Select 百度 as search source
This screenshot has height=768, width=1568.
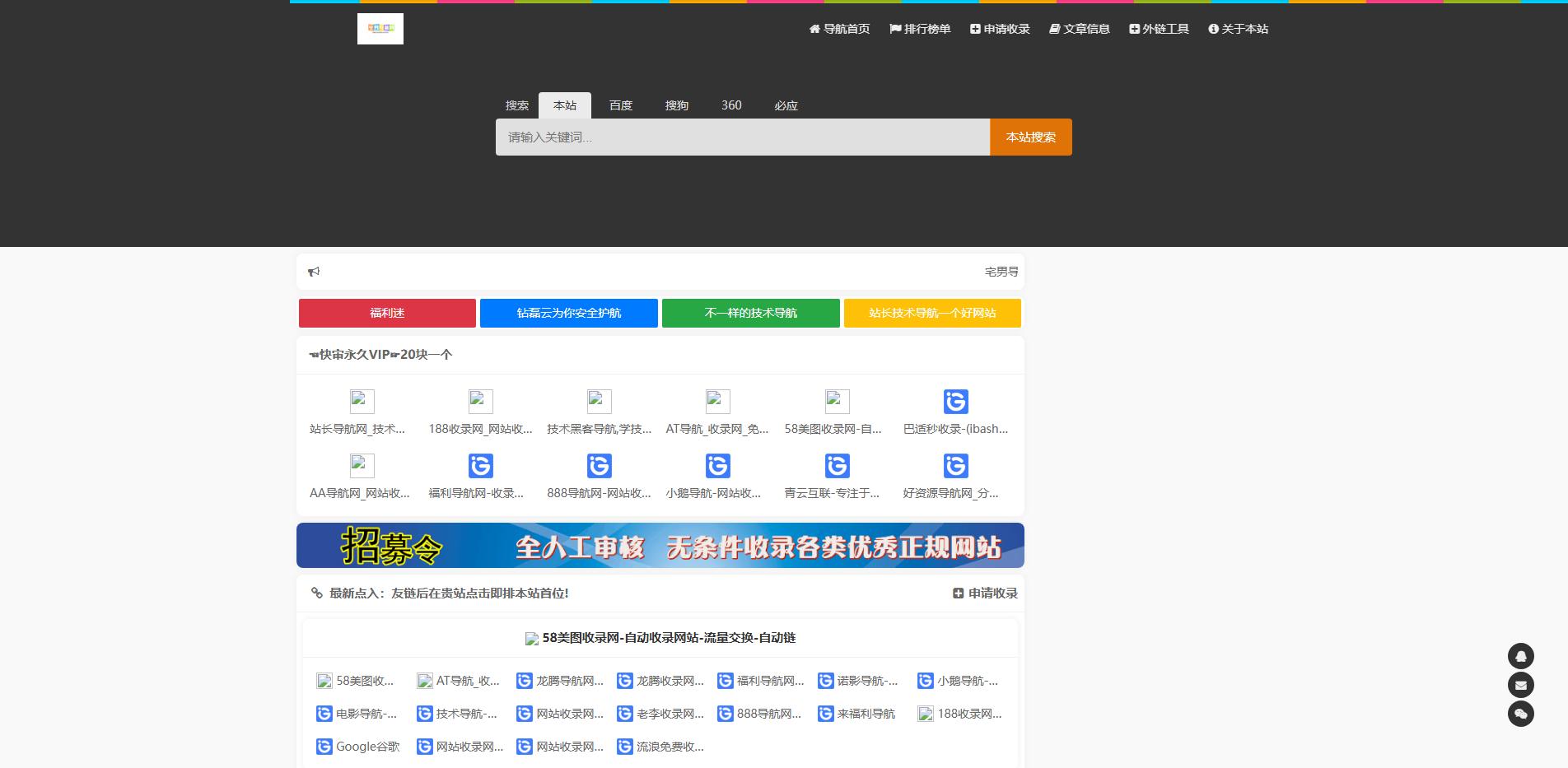click(620, 105)
